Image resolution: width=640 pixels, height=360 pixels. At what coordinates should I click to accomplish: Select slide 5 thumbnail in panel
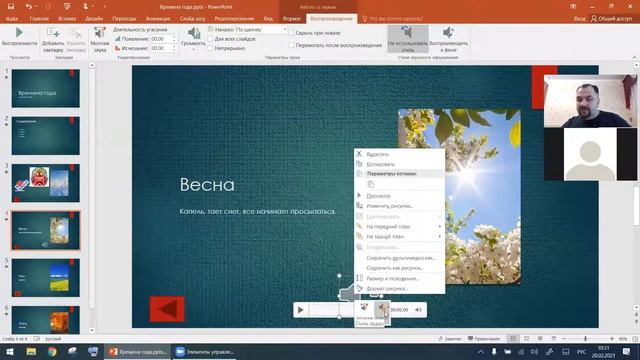[x=46, y=278]
